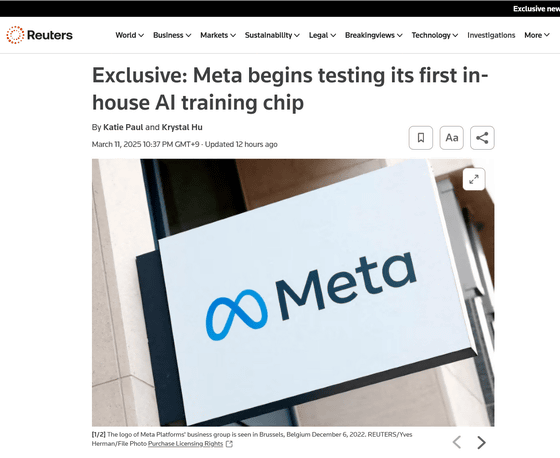Open the Legal navigation dropdown

pos(322,35)
